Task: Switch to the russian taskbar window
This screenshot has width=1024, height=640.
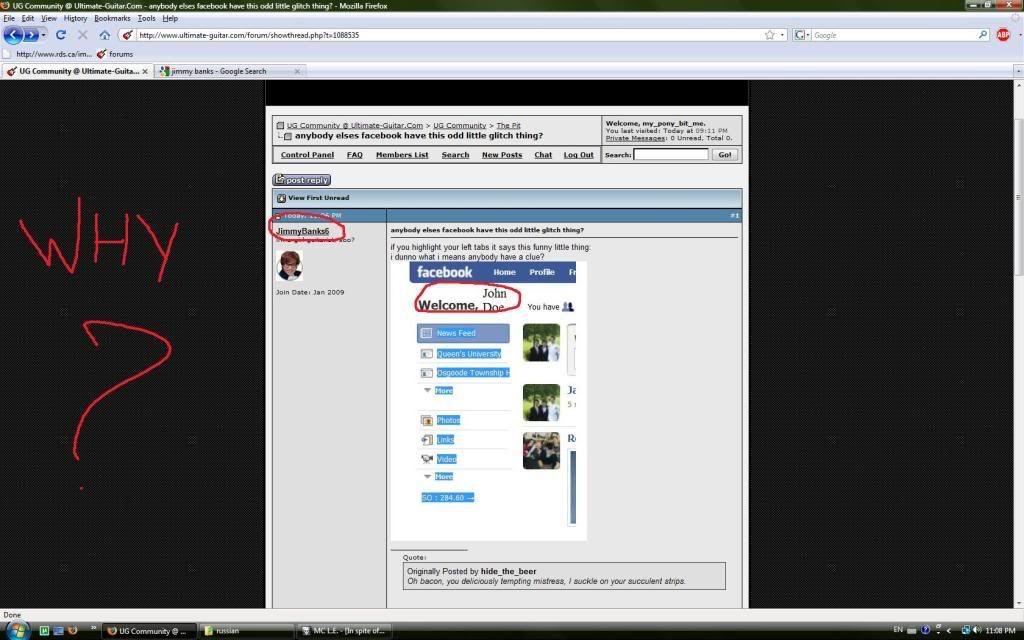Action: point(247,631)
